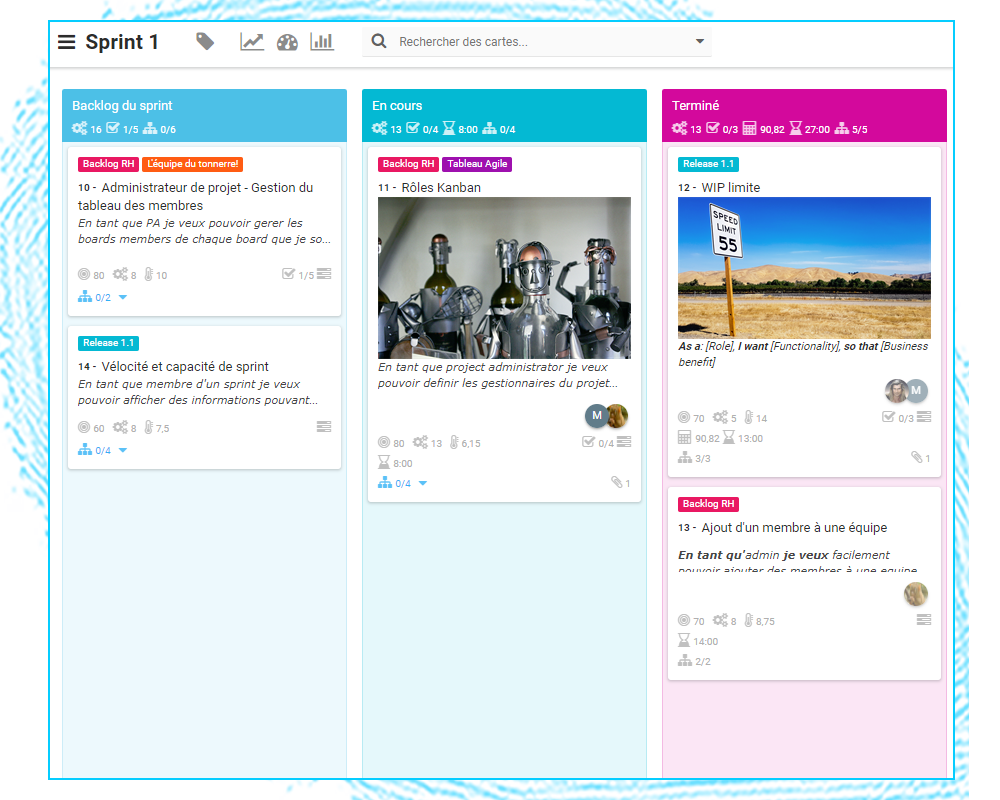
Task: Click the tag labels icon in the header
Action: [x=205, y=42]
